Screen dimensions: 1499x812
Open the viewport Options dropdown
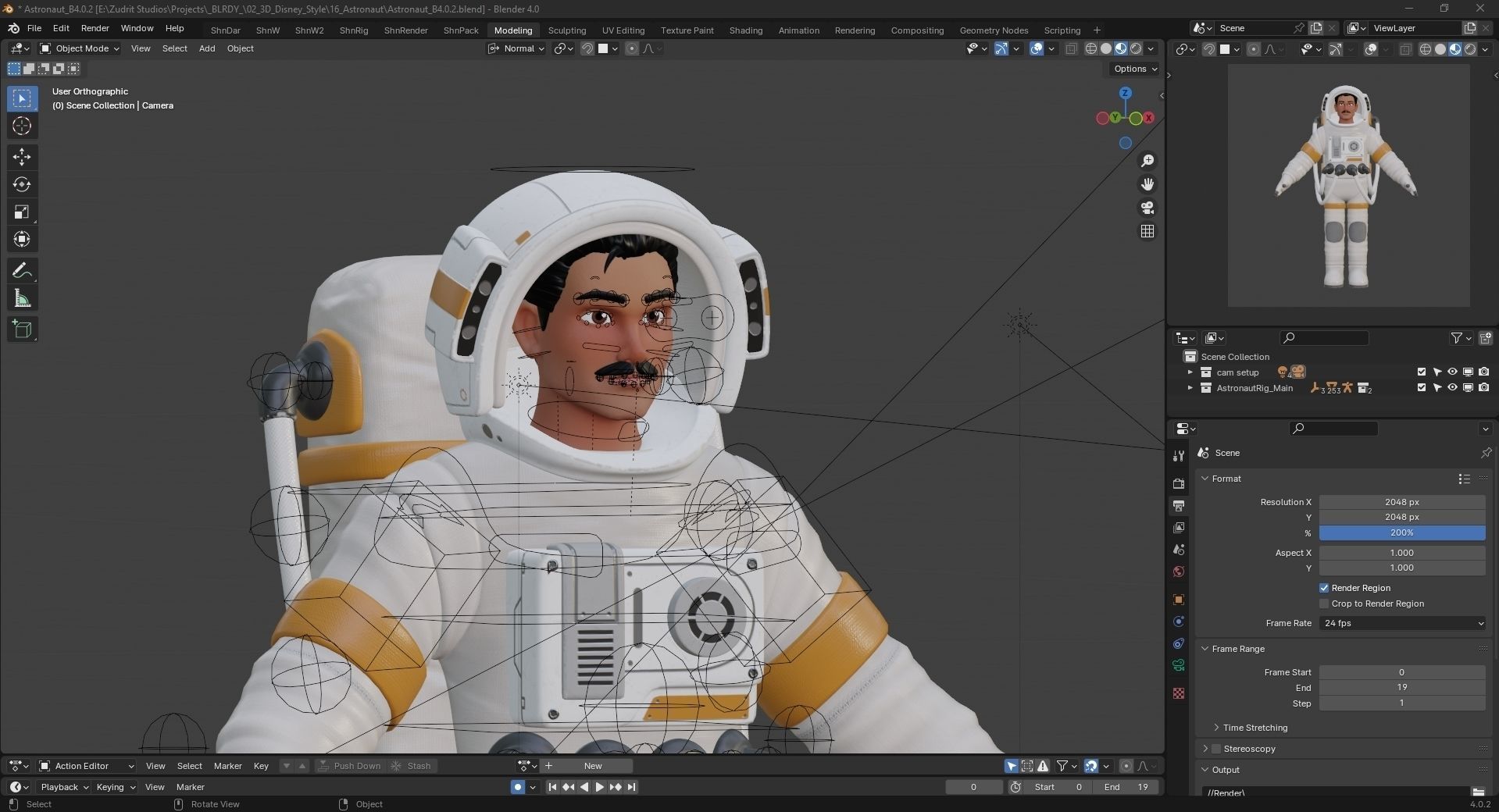pyautogui.click(x=1136, y=69)
